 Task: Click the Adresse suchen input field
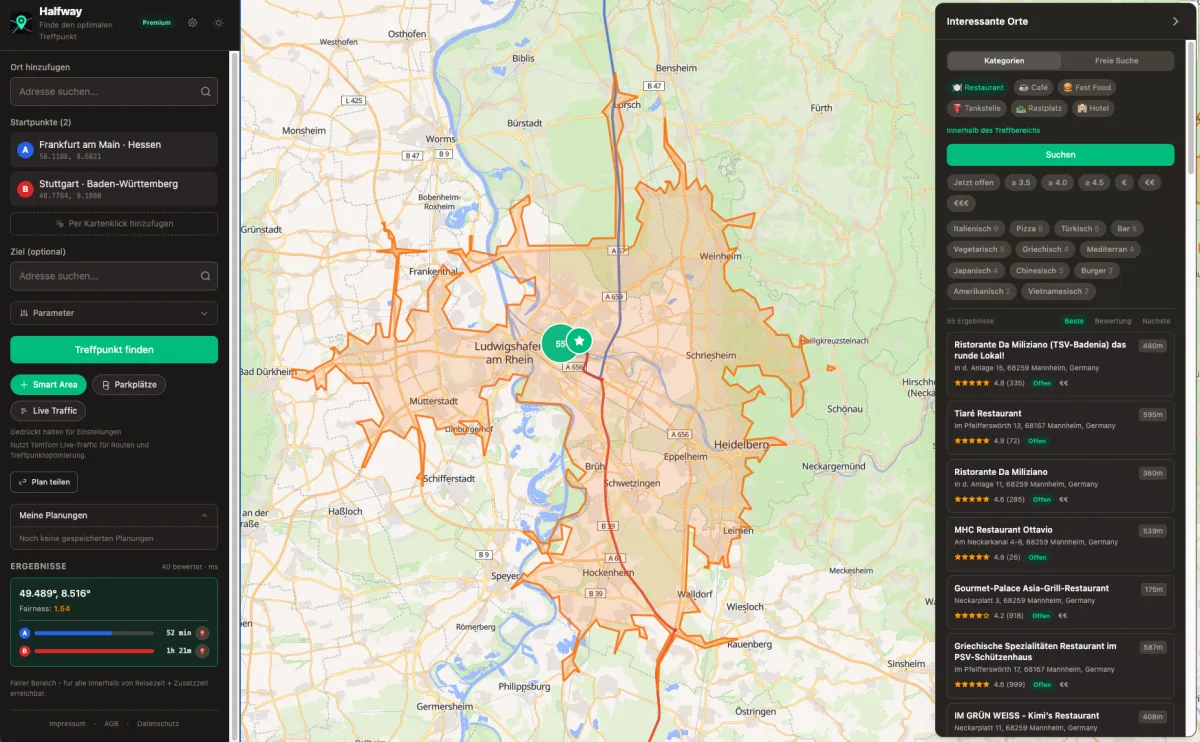(113, 91)
